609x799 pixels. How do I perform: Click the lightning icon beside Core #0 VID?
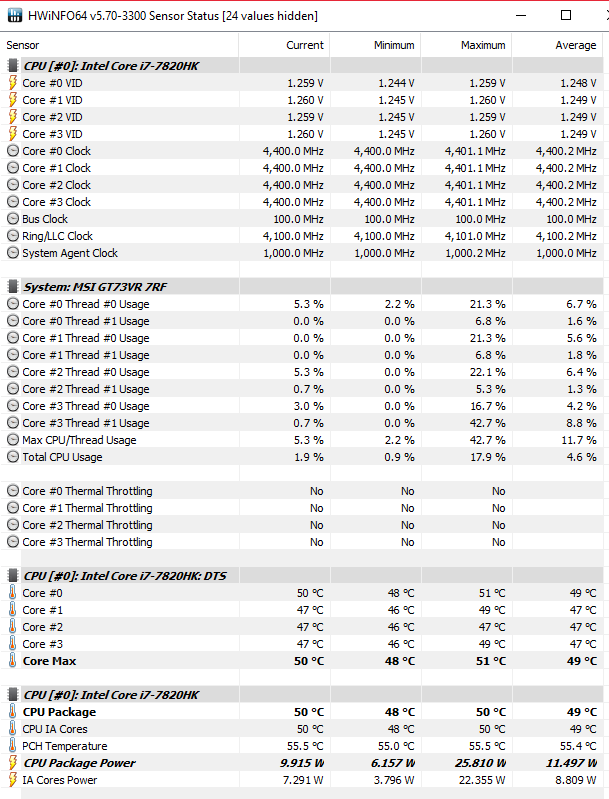tap(13, 83)
